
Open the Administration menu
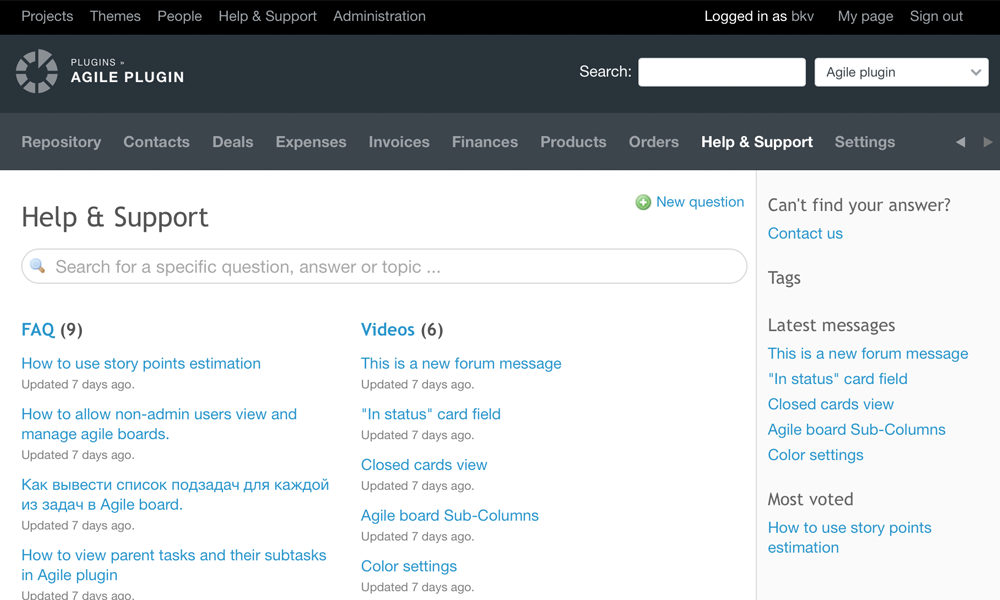(x=379, y=16)
